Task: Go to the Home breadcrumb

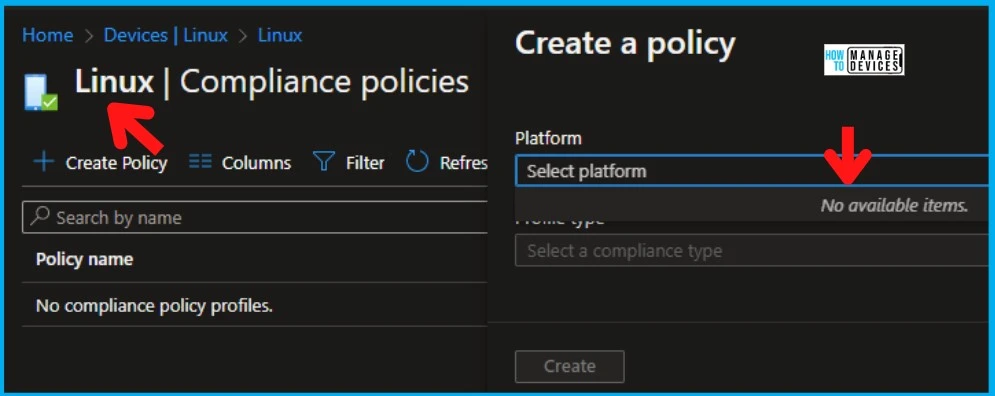Action: (x=48, y=35)
